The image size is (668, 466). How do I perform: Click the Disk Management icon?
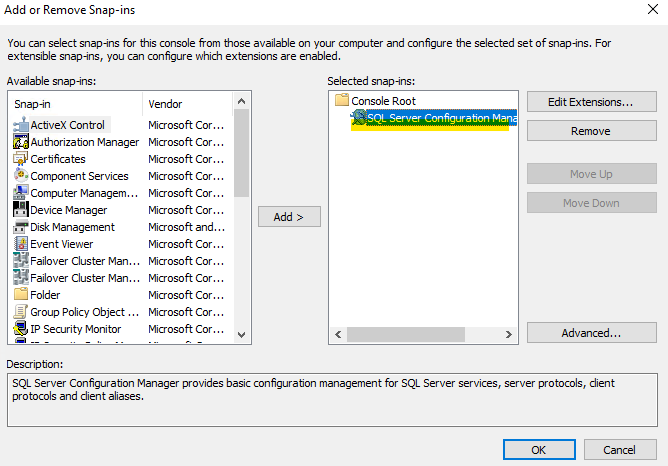click(21, 227)
